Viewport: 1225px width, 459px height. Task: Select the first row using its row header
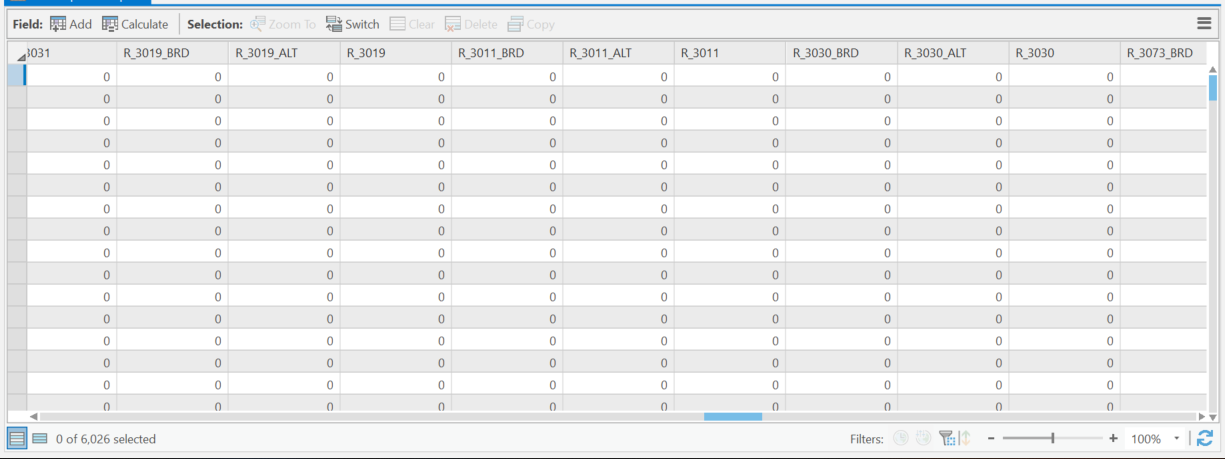click(17, 75)
